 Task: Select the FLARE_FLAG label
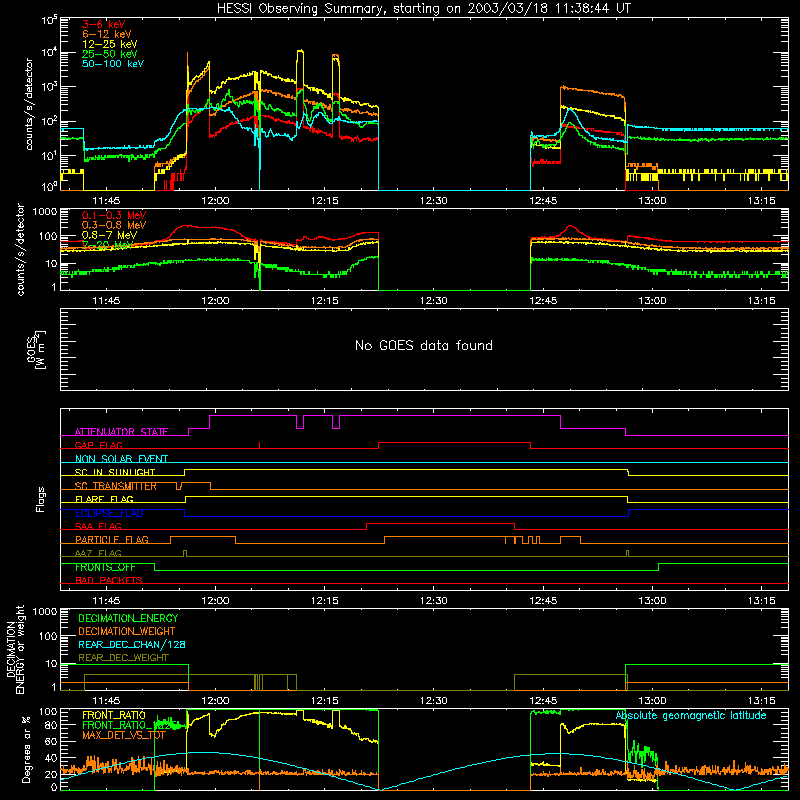coord(104,499)
